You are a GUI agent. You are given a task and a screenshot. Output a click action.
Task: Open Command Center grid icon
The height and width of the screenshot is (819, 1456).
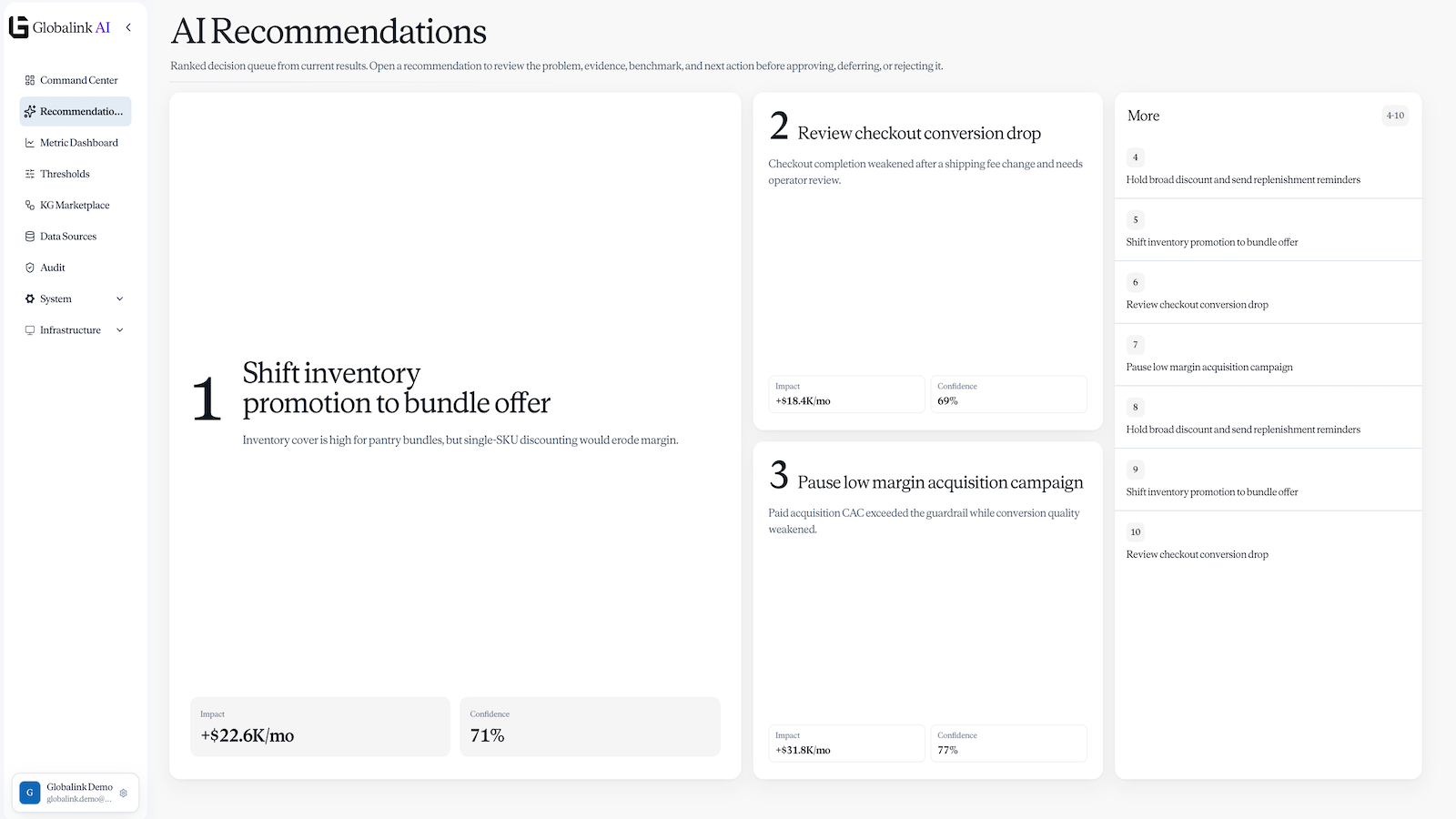(30, 80)
